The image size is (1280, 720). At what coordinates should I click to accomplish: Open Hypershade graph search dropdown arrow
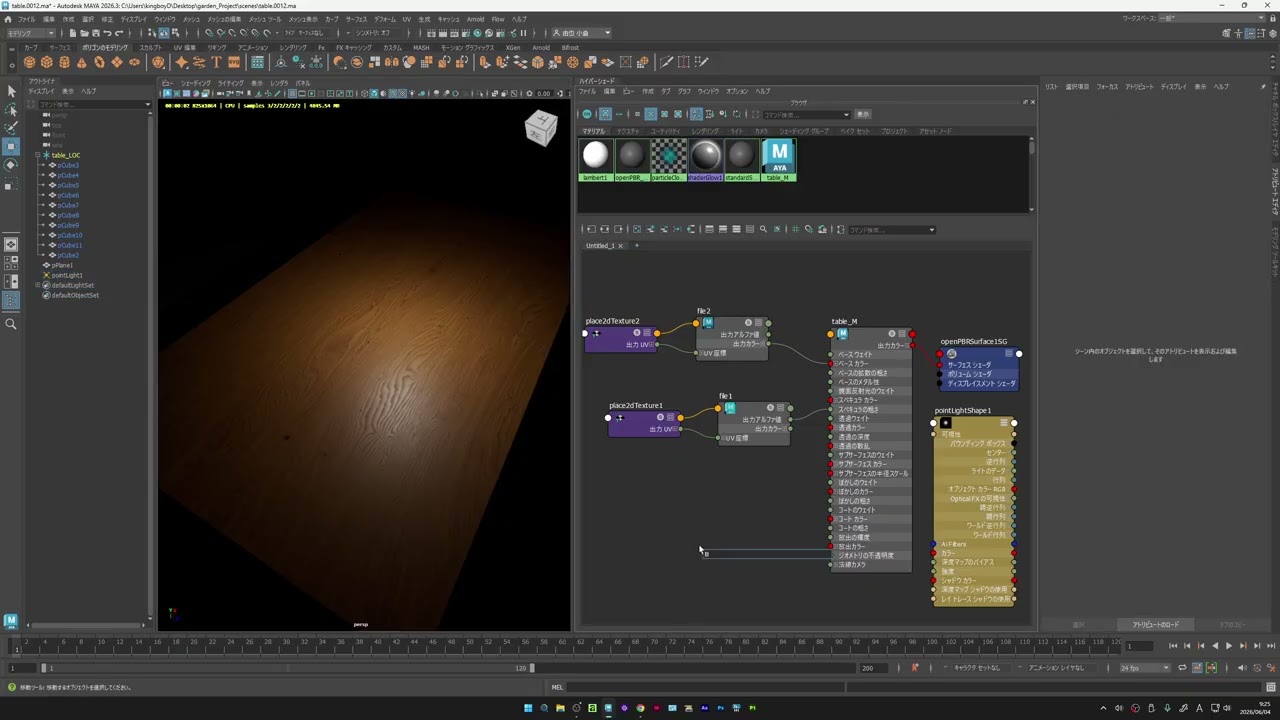point(932,230)
